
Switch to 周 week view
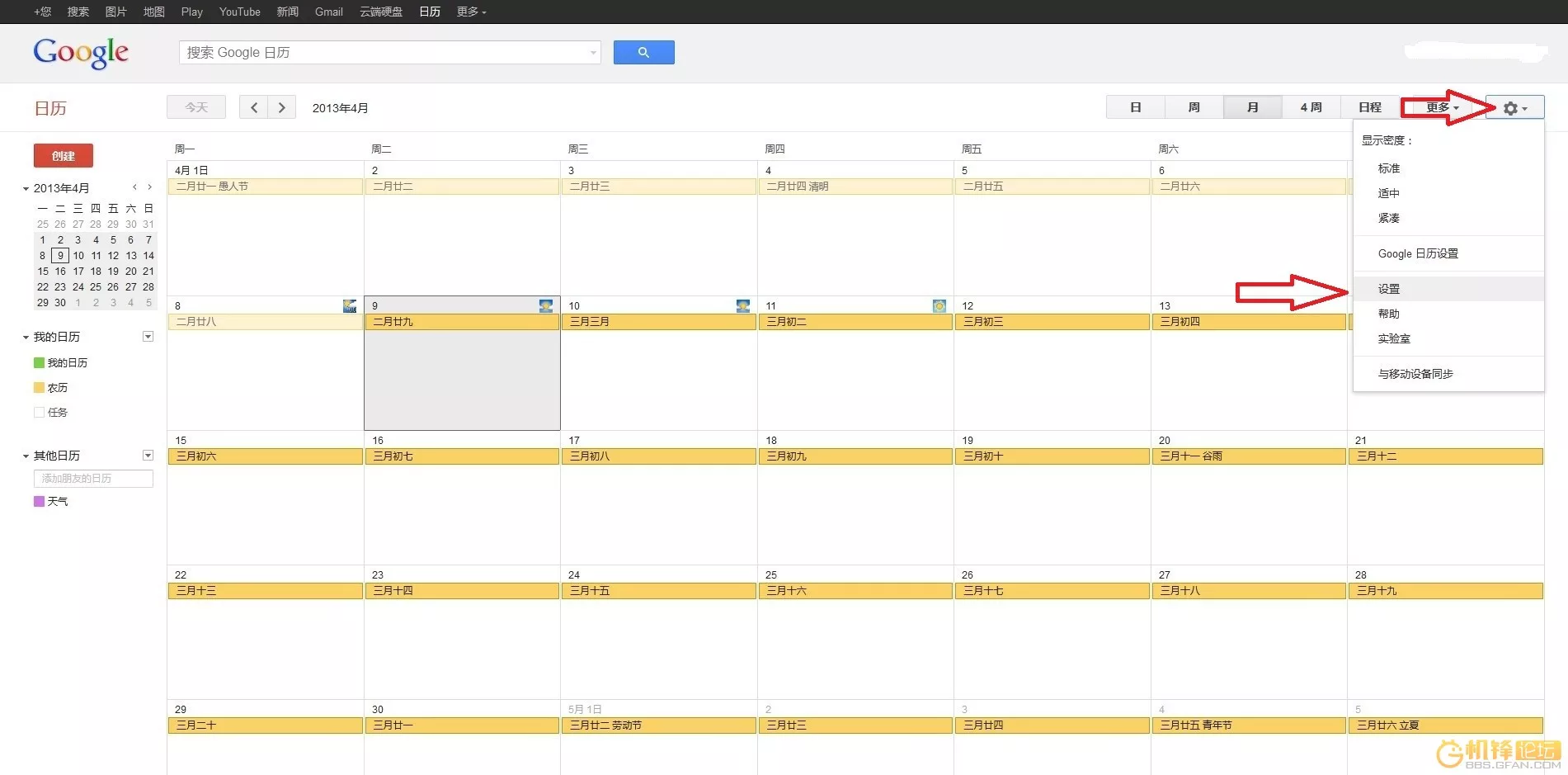click(1194, 107)
